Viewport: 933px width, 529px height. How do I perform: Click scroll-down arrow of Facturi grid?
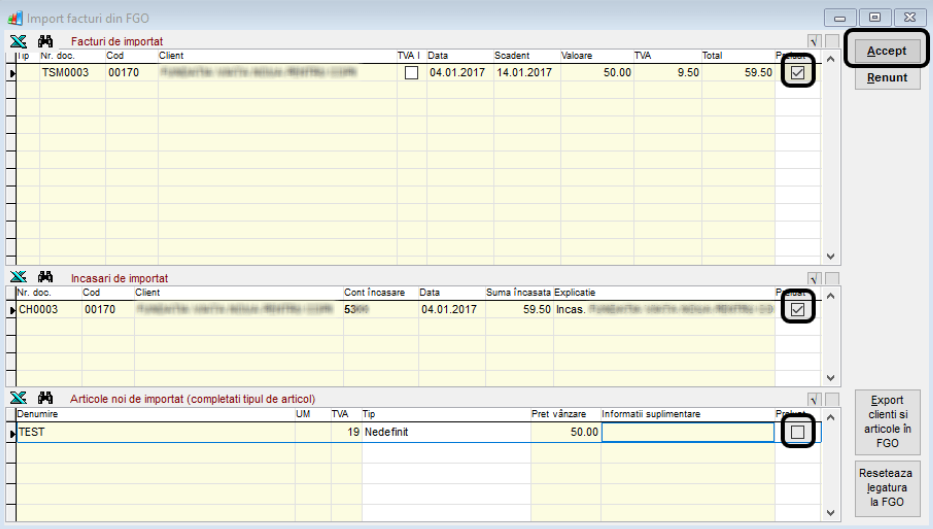[x=830, y=256]
